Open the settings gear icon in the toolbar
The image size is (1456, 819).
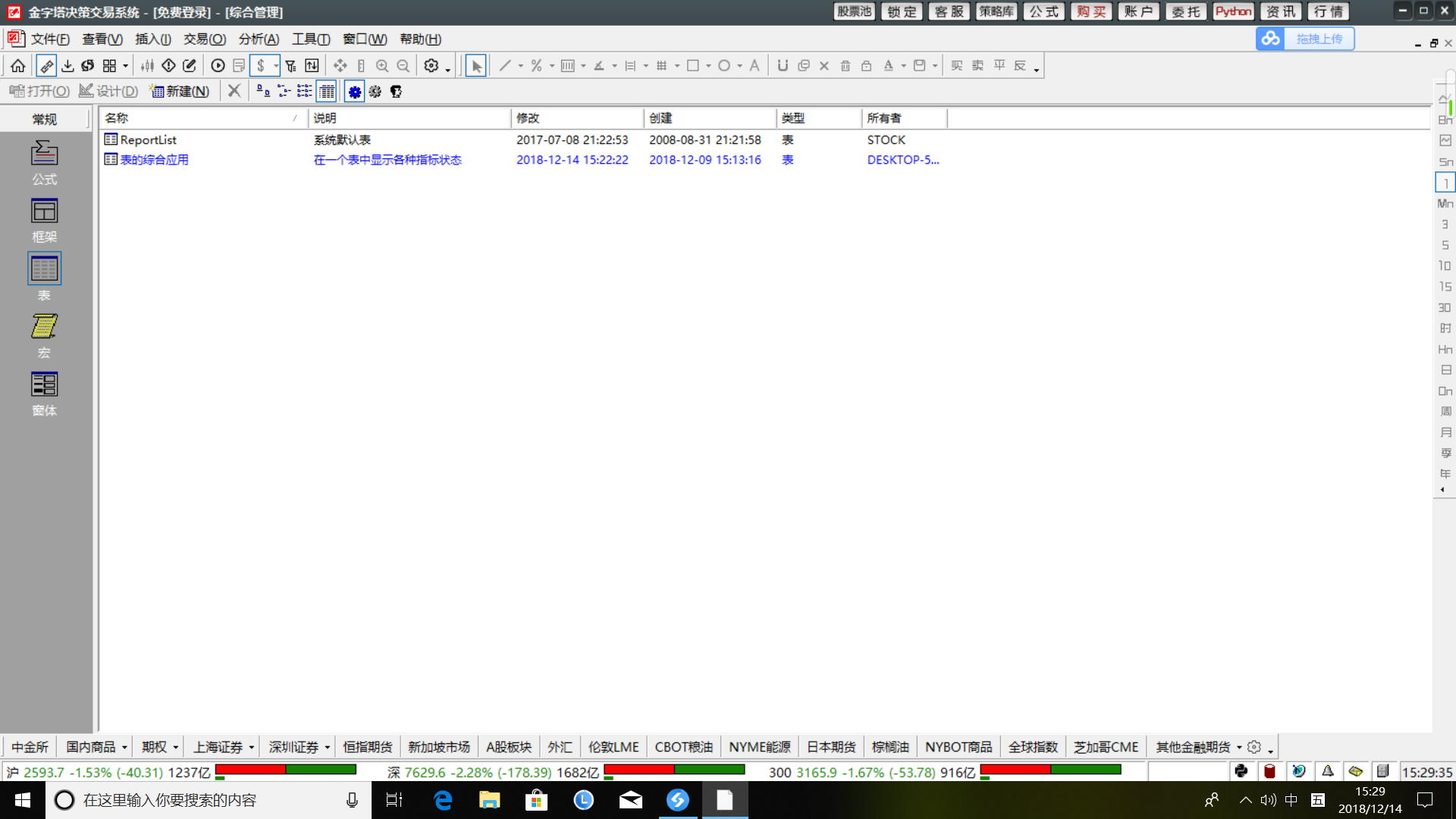[431, 66]
